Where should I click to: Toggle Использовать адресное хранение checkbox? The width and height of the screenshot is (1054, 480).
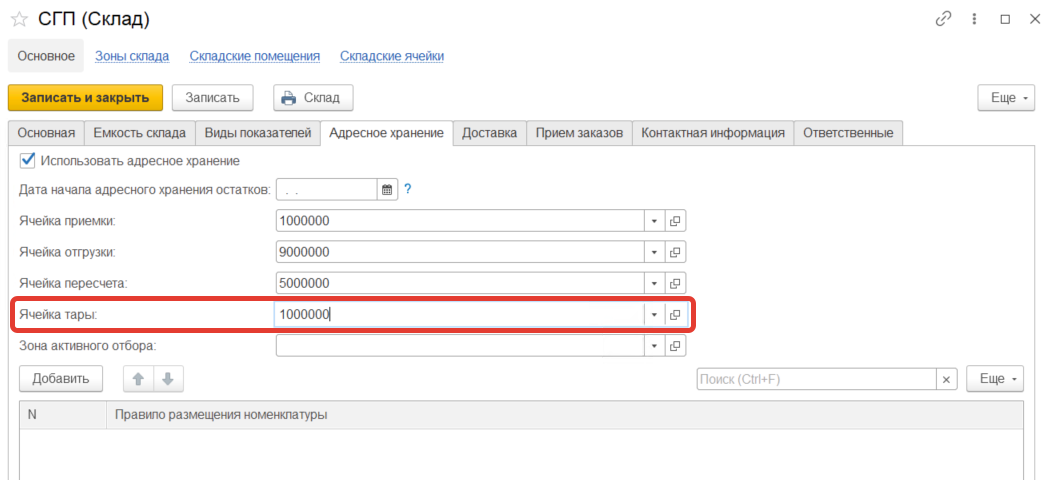pyautogui.click(x=28, y=160)
